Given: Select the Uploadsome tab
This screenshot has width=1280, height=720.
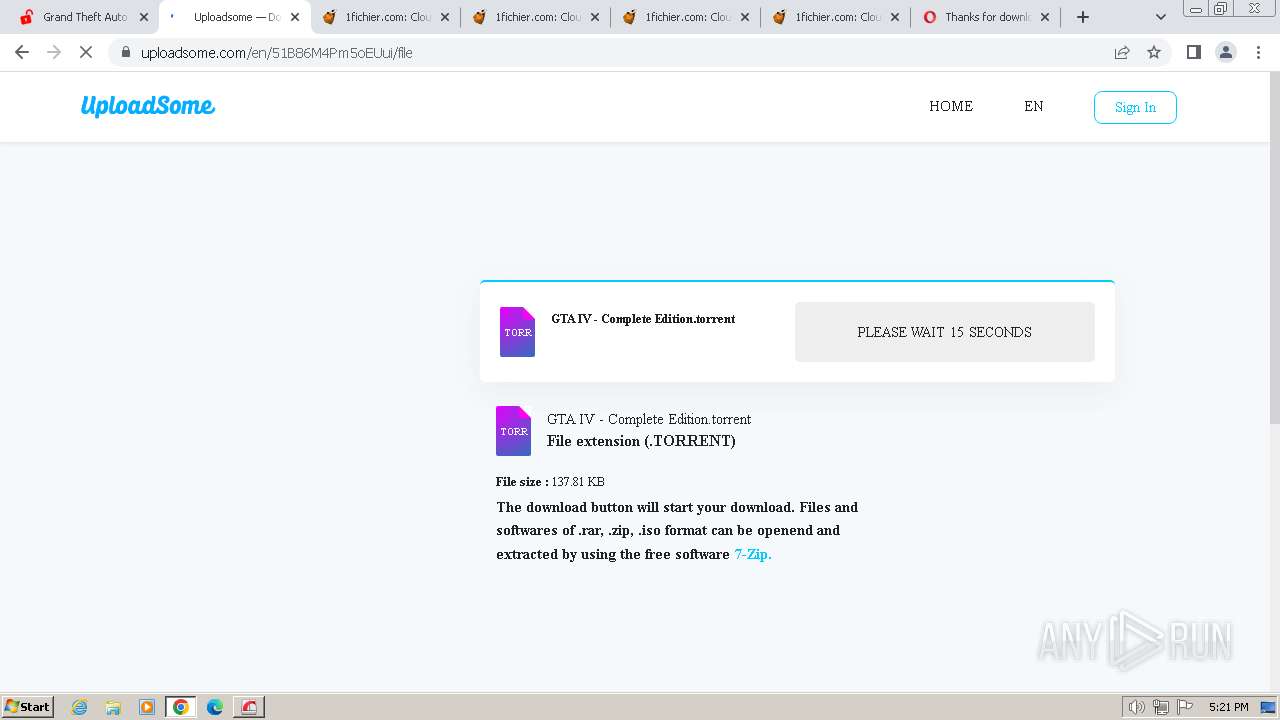Looking at the screenshot, I should click(x=235, y=17).
